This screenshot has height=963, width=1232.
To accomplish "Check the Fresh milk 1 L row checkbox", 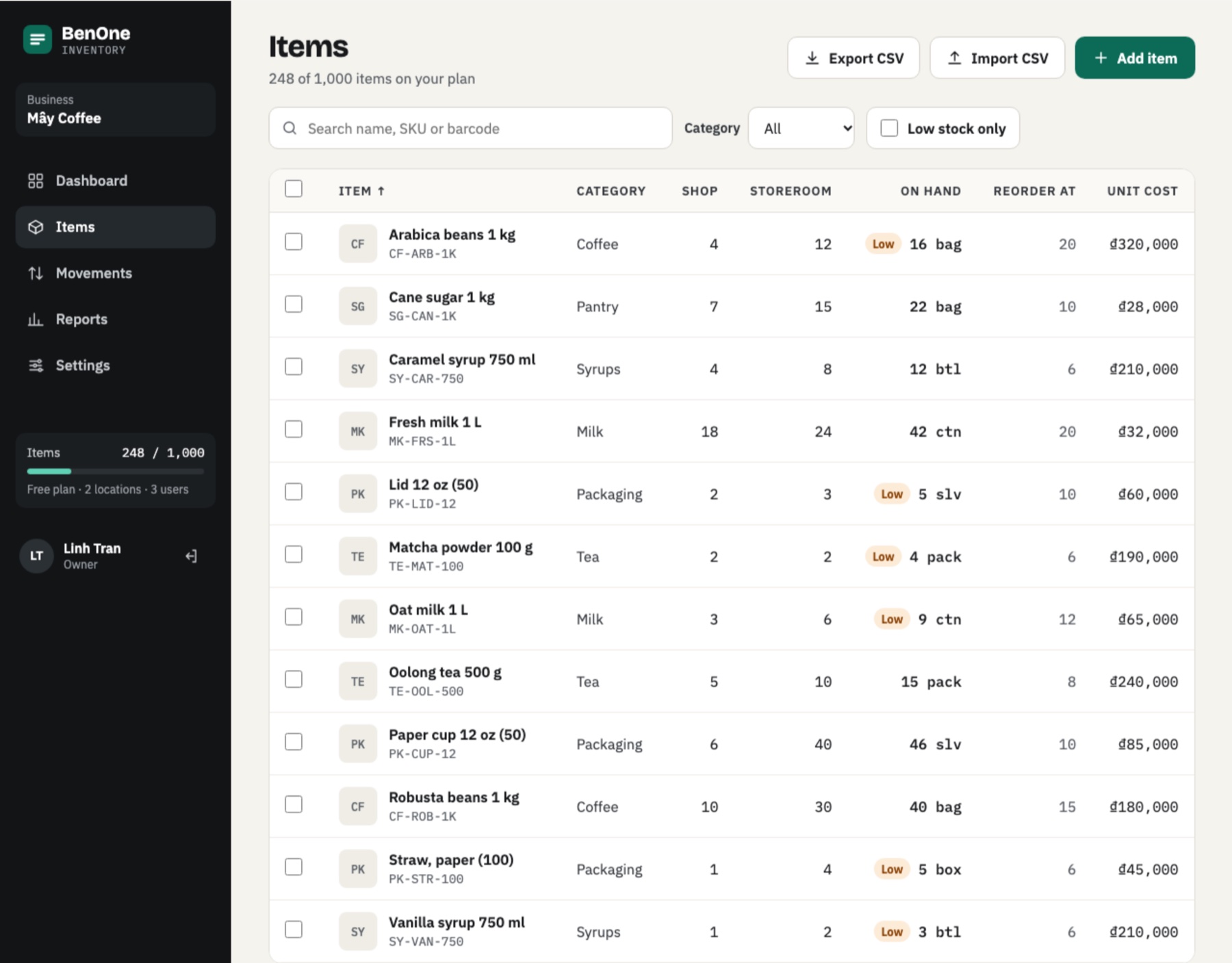I will (x=294, y=429).
